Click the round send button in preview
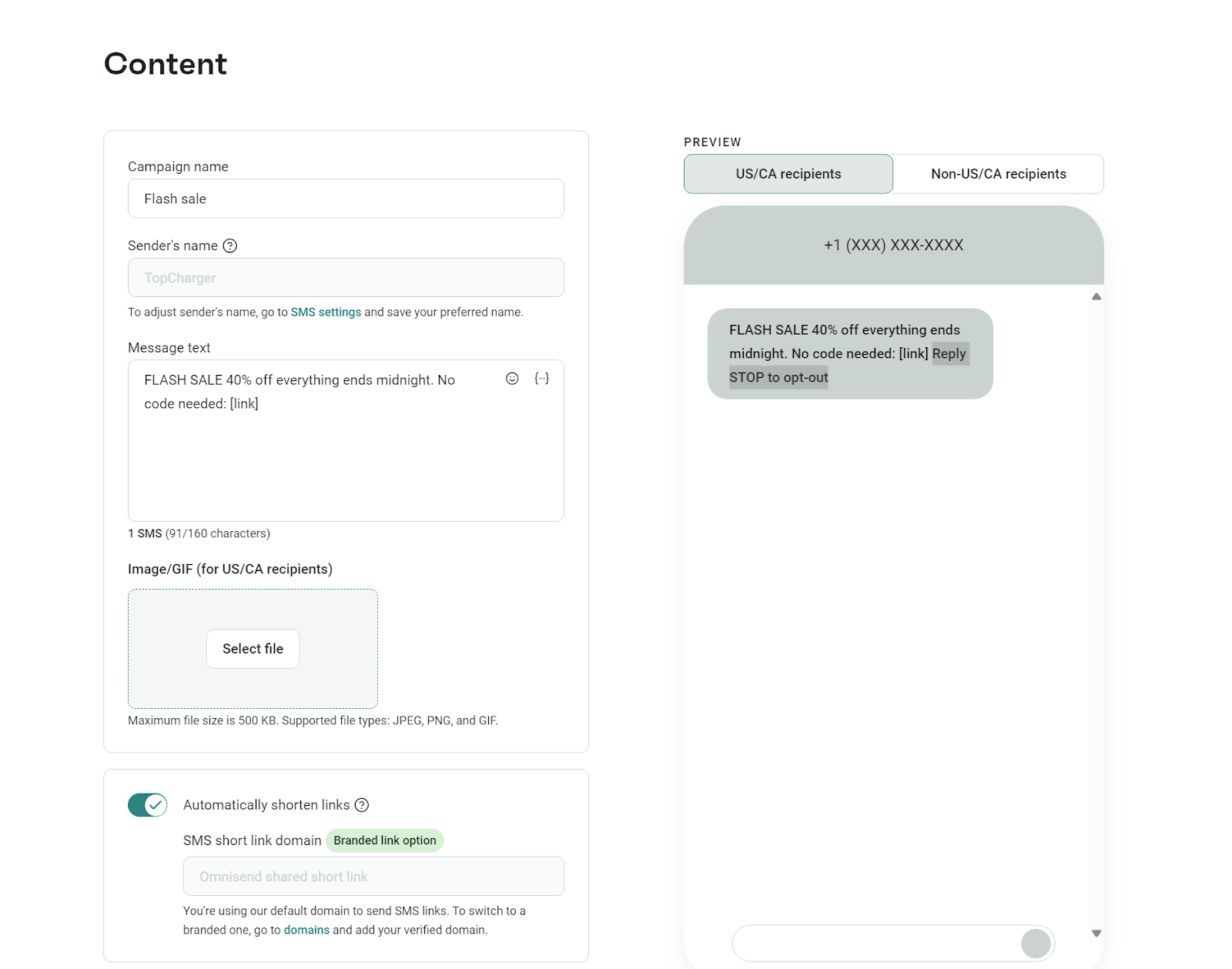Image resolution: width=1232 pixels, height=969 pixels. click(1036, 944)
